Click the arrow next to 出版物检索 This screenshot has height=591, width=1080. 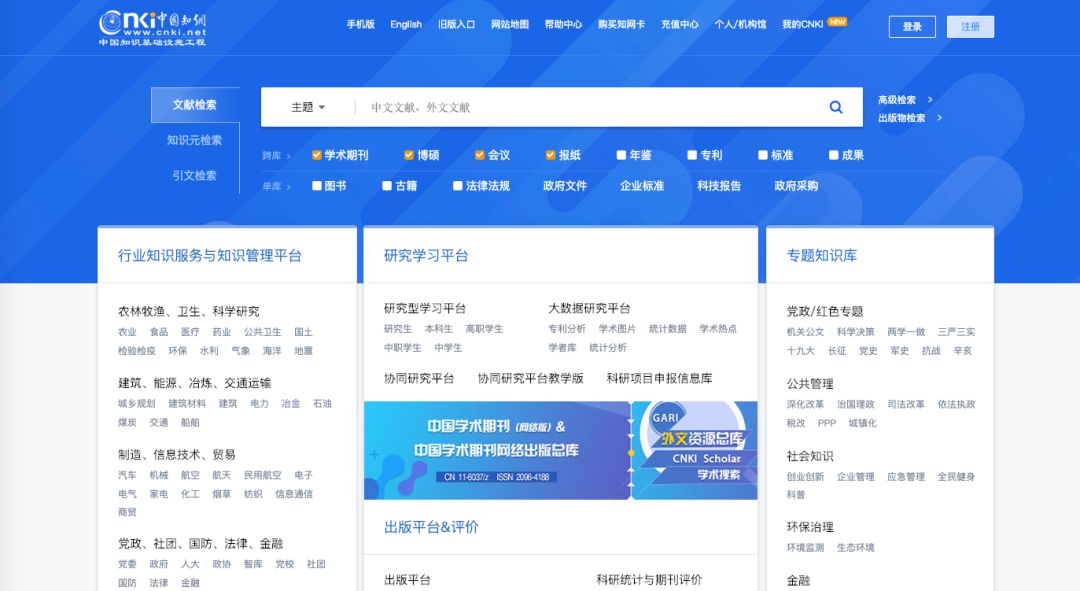pos(939,118)
